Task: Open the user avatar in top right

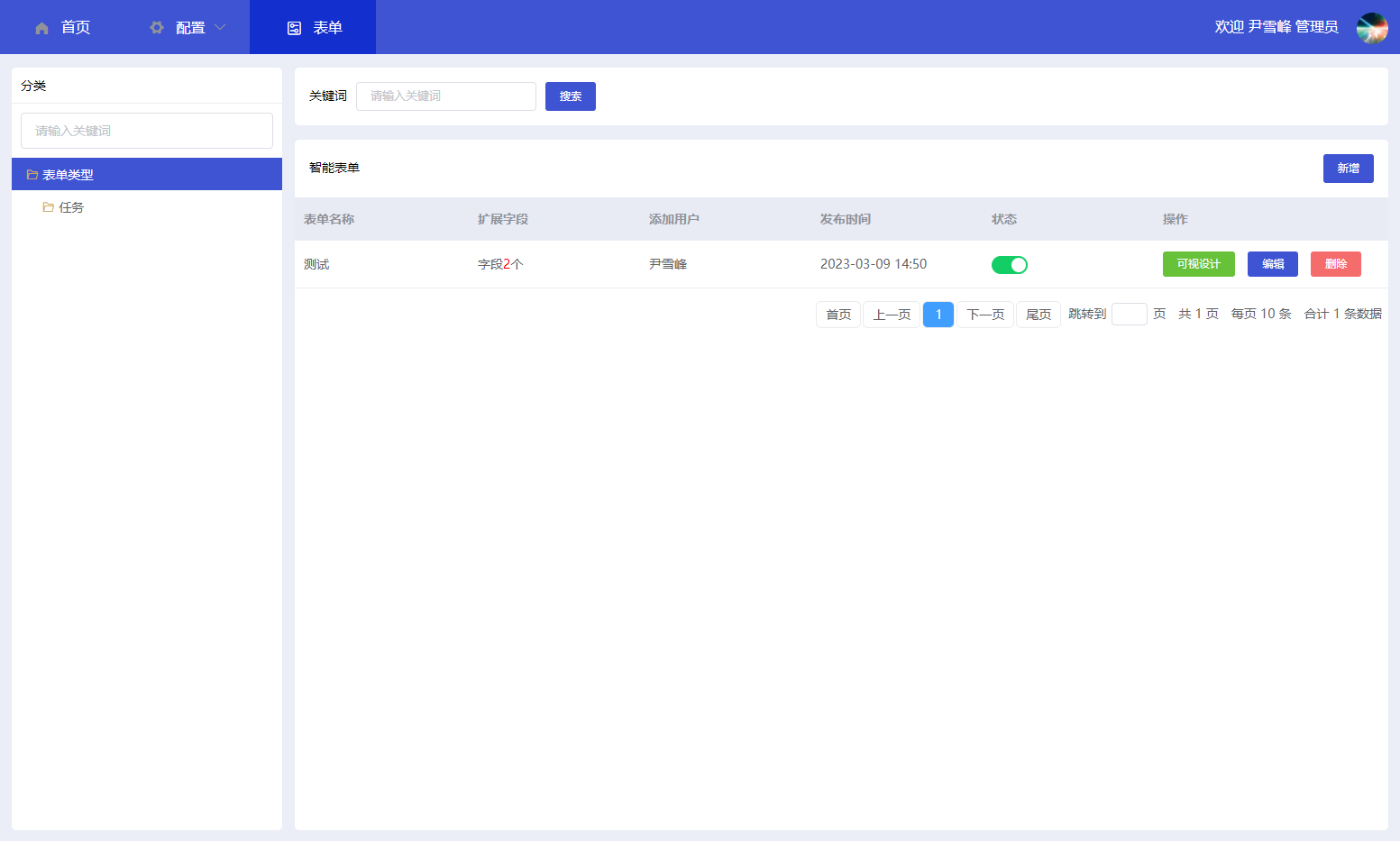Action: (1372, 28)
